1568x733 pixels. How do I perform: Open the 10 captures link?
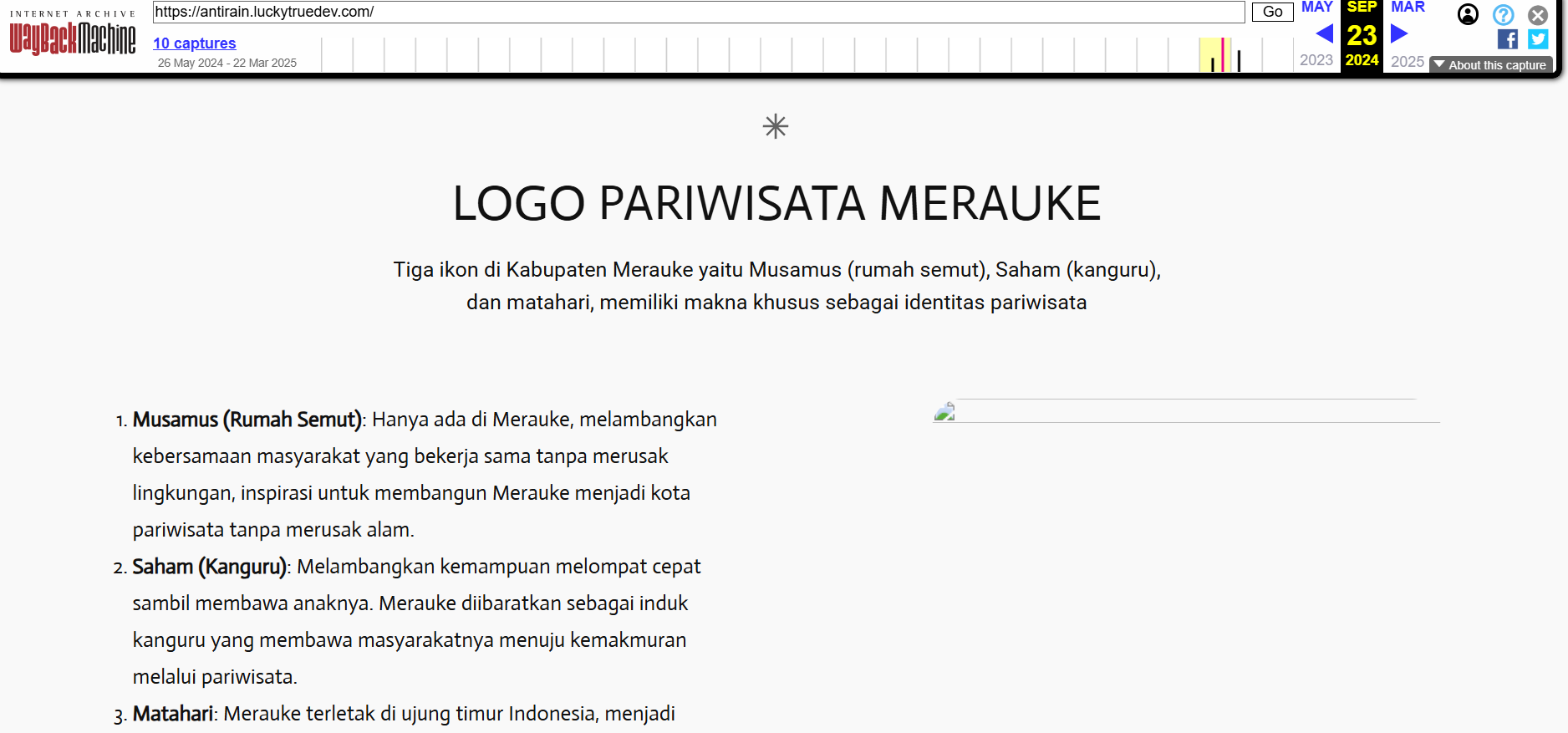(194, 43)
